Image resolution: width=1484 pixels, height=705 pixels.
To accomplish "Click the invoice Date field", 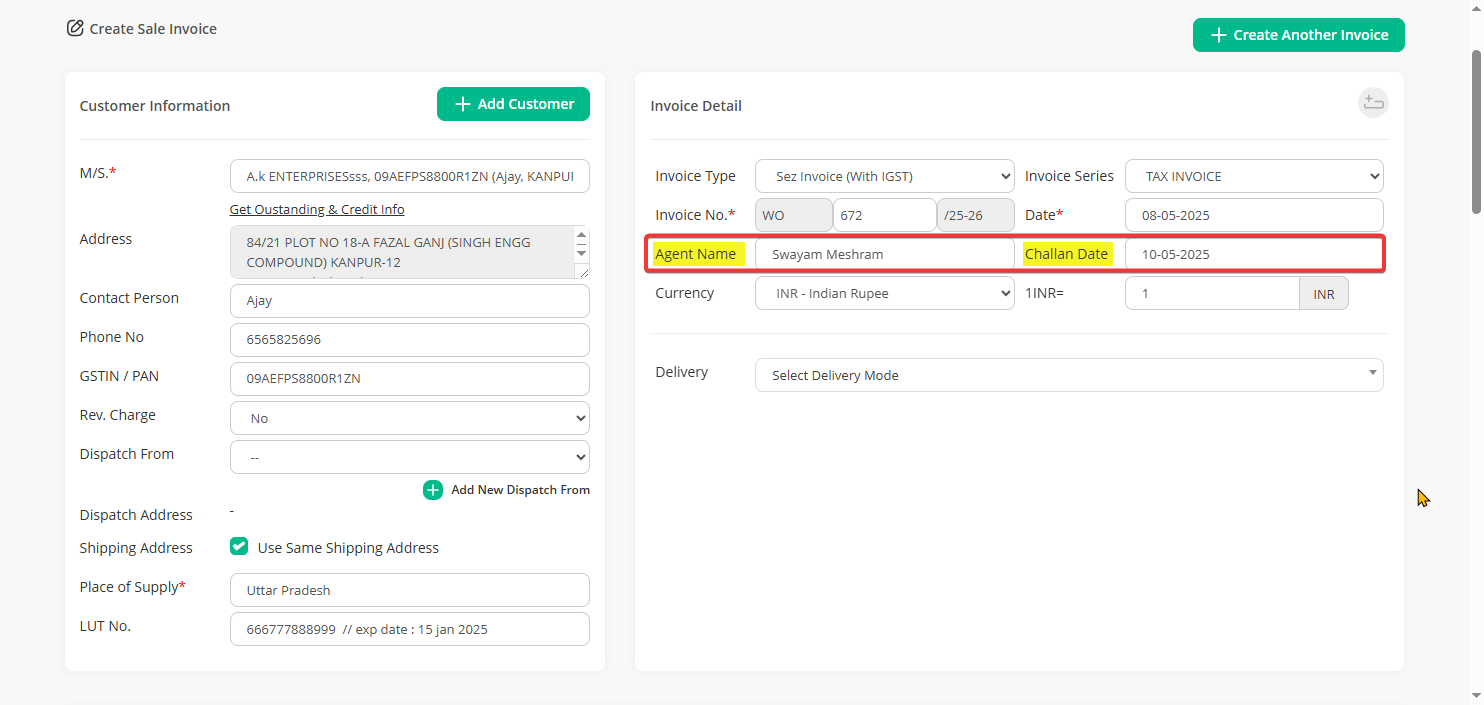I will pyautogui.click(x=1254, y=215).
